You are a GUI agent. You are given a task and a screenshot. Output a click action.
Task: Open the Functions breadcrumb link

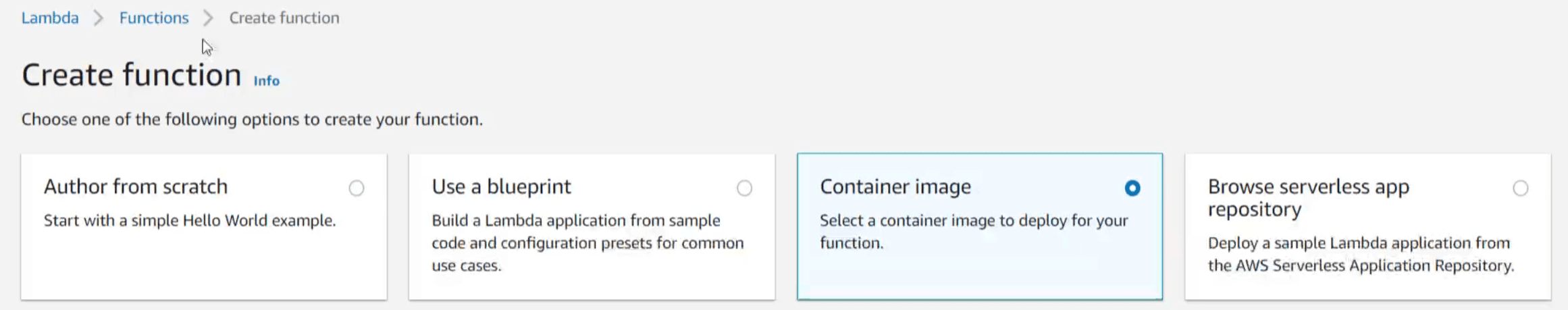[x=154, y=18]
